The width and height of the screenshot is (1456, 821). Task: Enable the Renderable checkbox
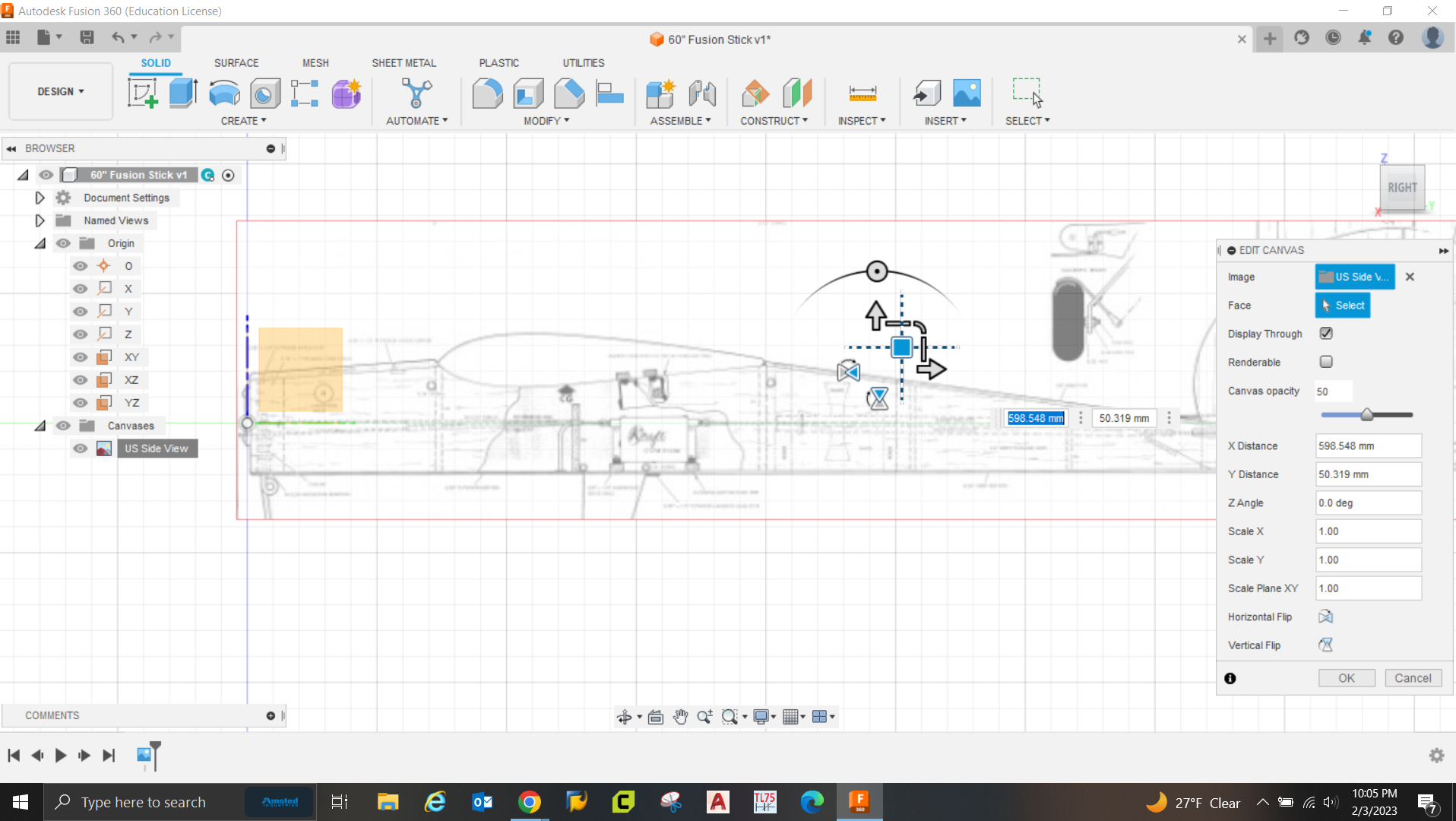tap(1326, 363)
